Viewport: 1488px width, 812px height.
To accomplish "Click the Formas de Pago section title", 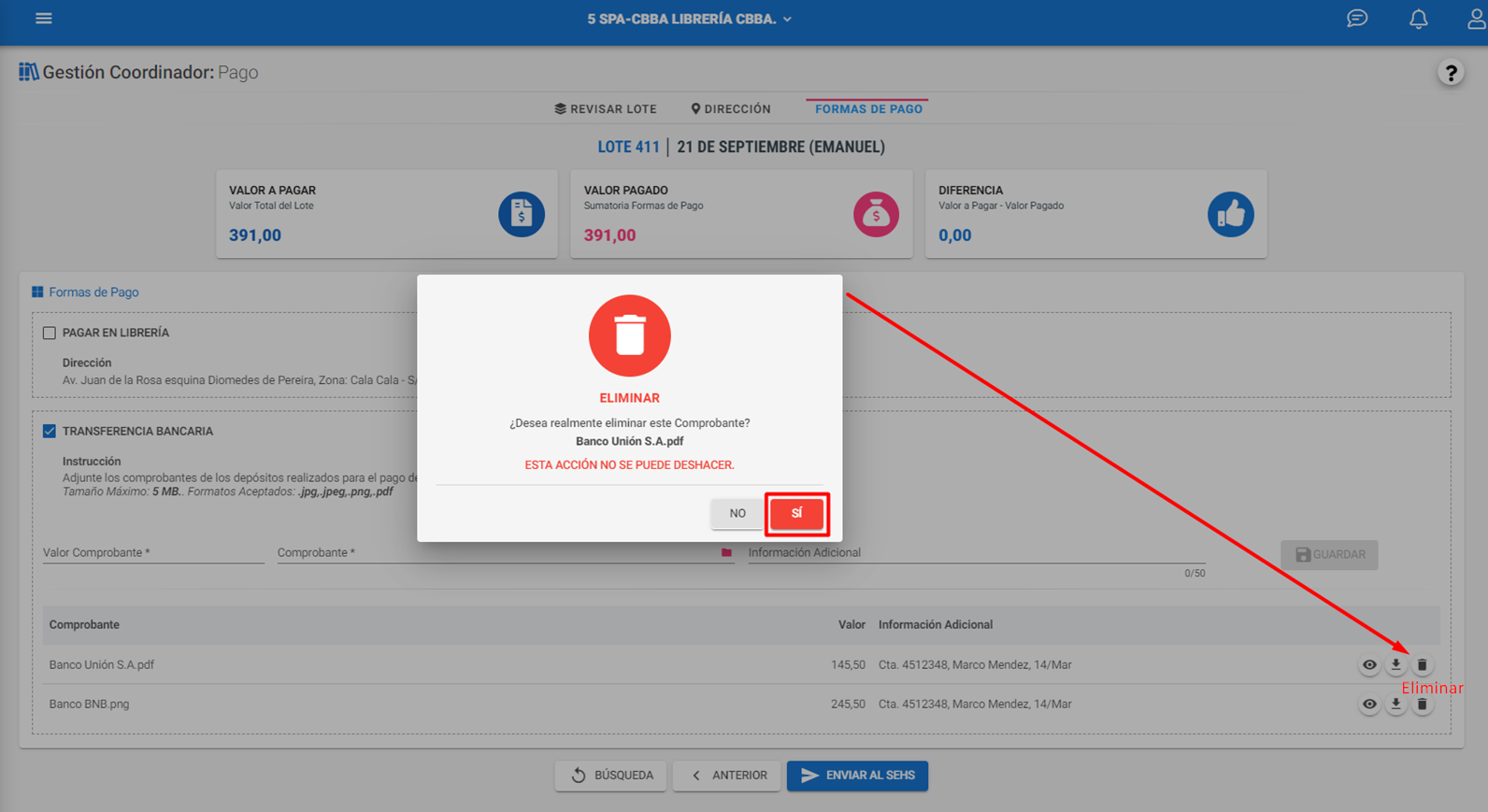I will click(93, 292).
